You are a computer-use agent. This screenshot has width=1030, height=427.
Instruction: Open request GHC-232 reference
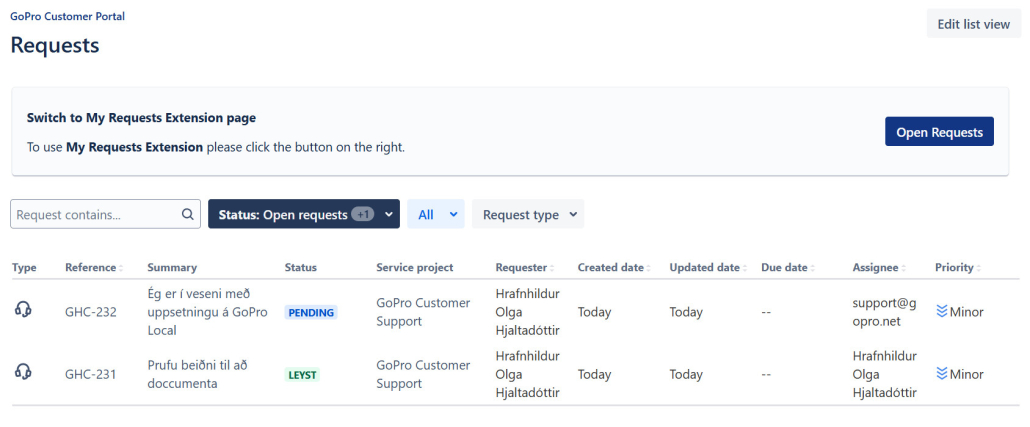tap(91, 312)
